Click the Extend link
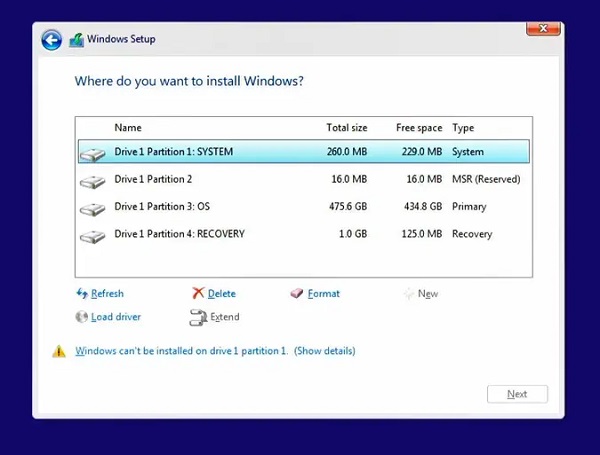The image size is (600, 455). [225, 317]
